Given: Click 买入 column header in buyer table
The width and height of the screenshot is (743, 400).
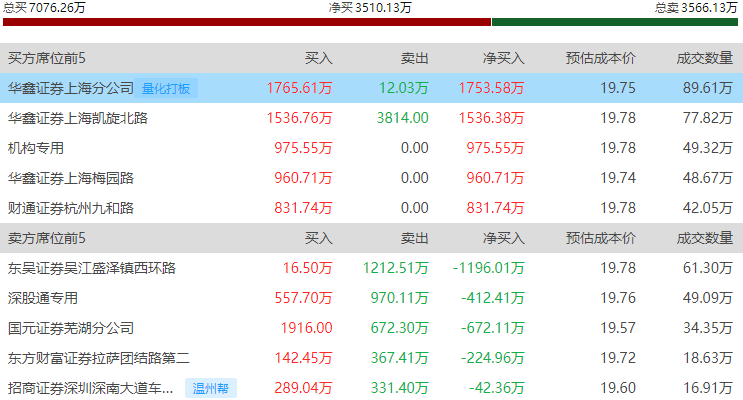Looking at the screenshot, I should tap(318, 58).
